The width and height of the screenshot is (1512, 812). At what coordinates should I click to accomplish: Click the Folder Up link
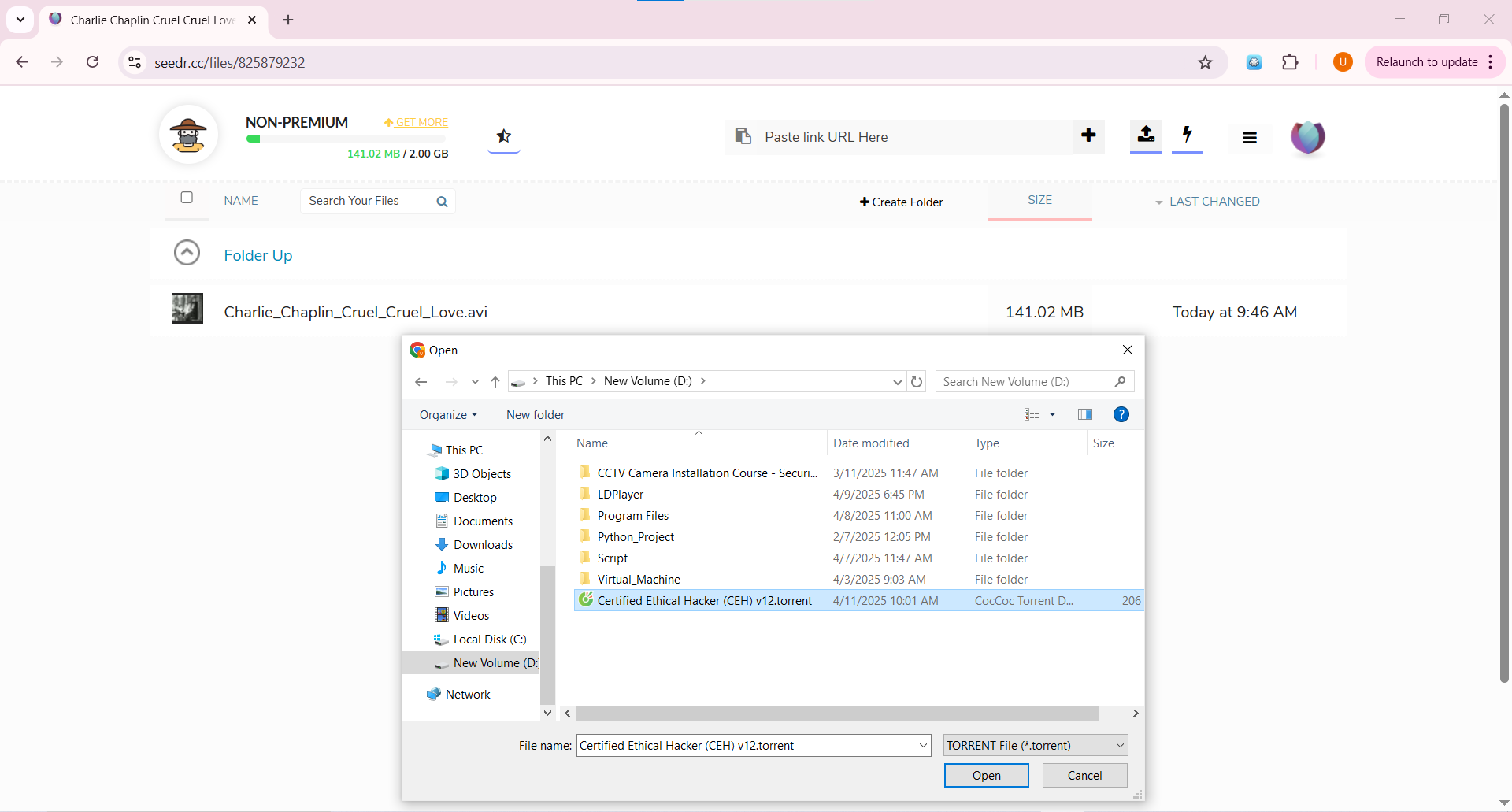(258, 255)
